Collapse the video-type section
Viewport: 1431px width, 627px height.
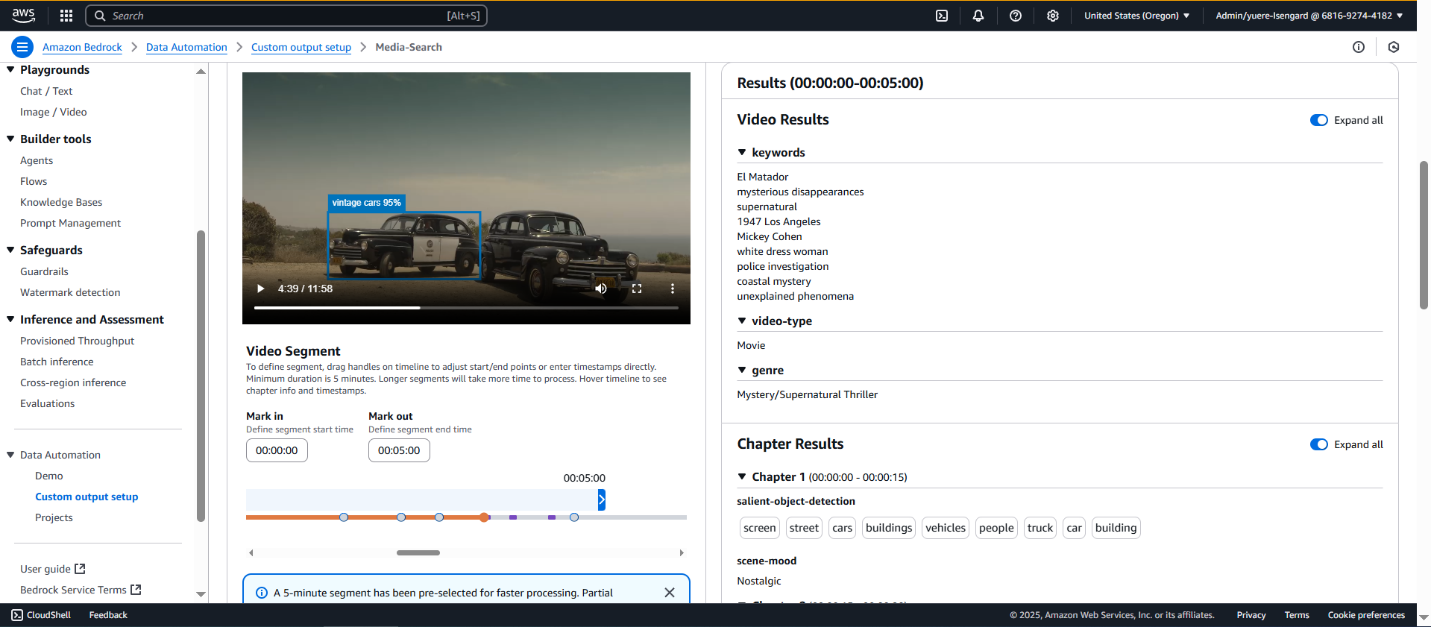[x=742, y=321]
